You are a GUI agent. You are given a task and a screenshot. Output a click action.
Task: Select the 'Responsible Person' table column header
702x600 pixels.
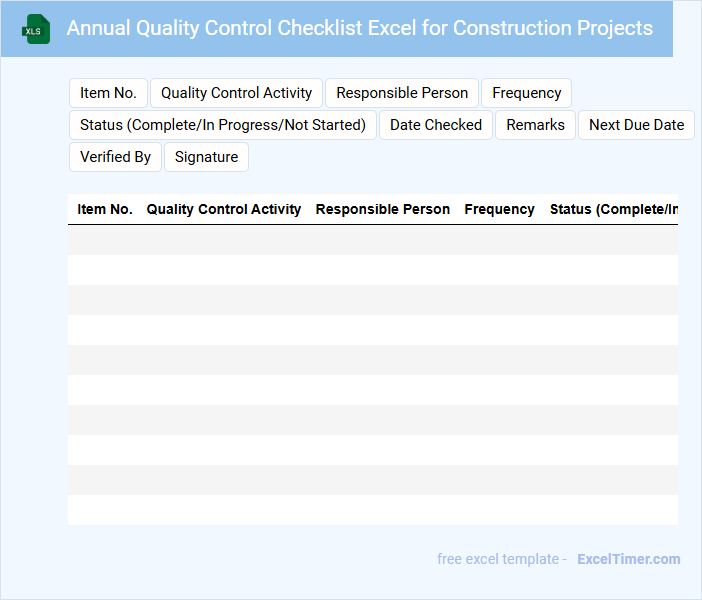click(x=382, y=210)
